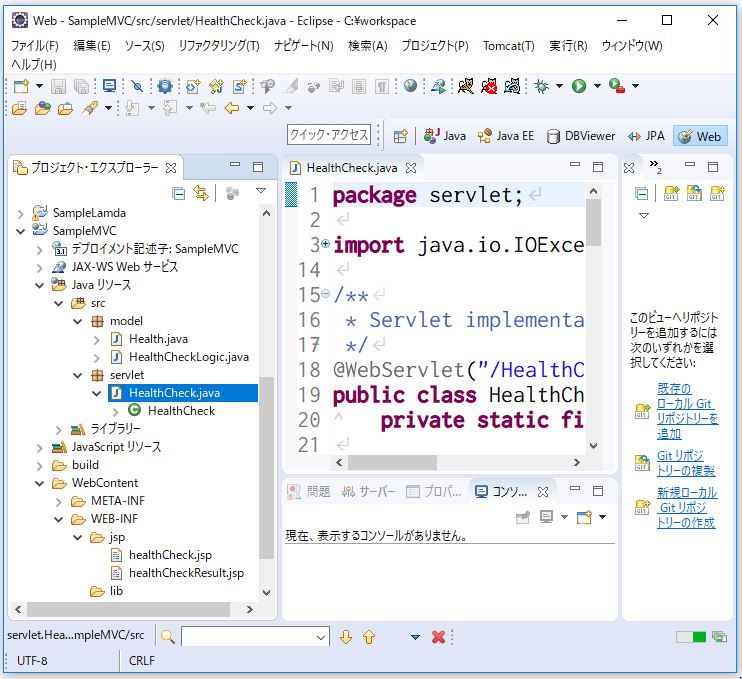Expand the META-INF folder

58,502
